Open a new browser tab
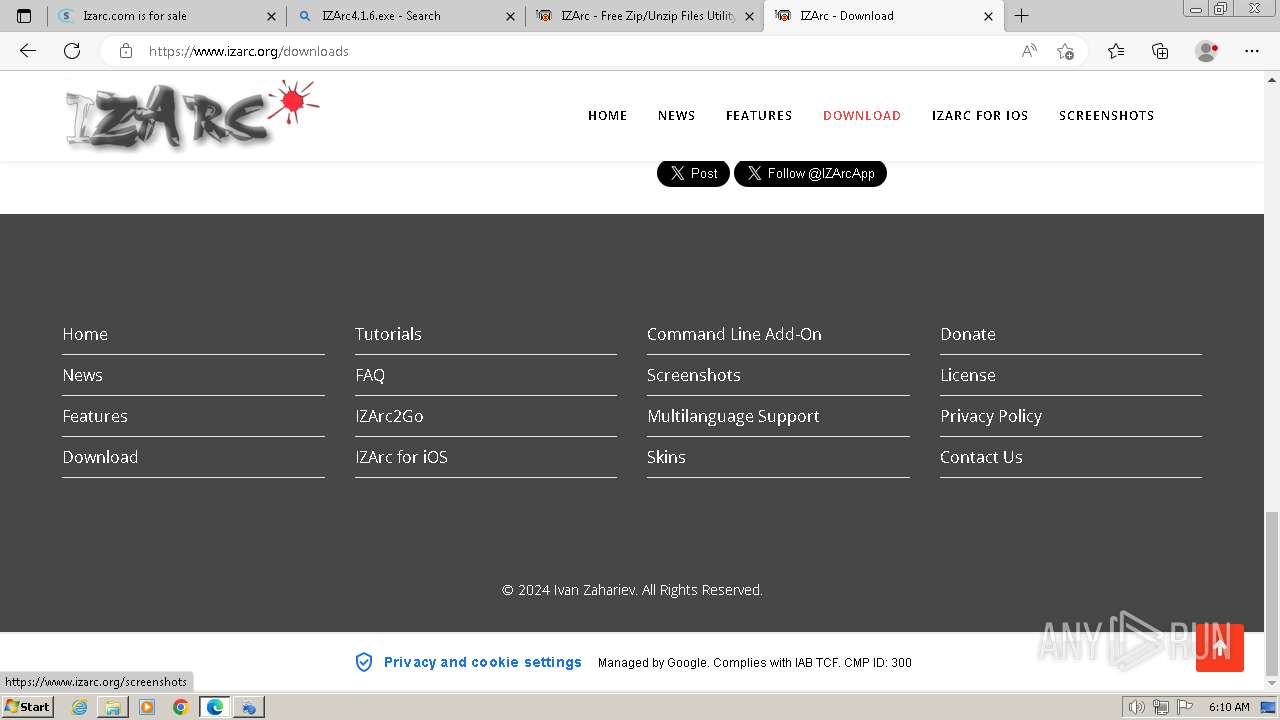This screenshot has width=1280, height=720. click(1021, 16)
